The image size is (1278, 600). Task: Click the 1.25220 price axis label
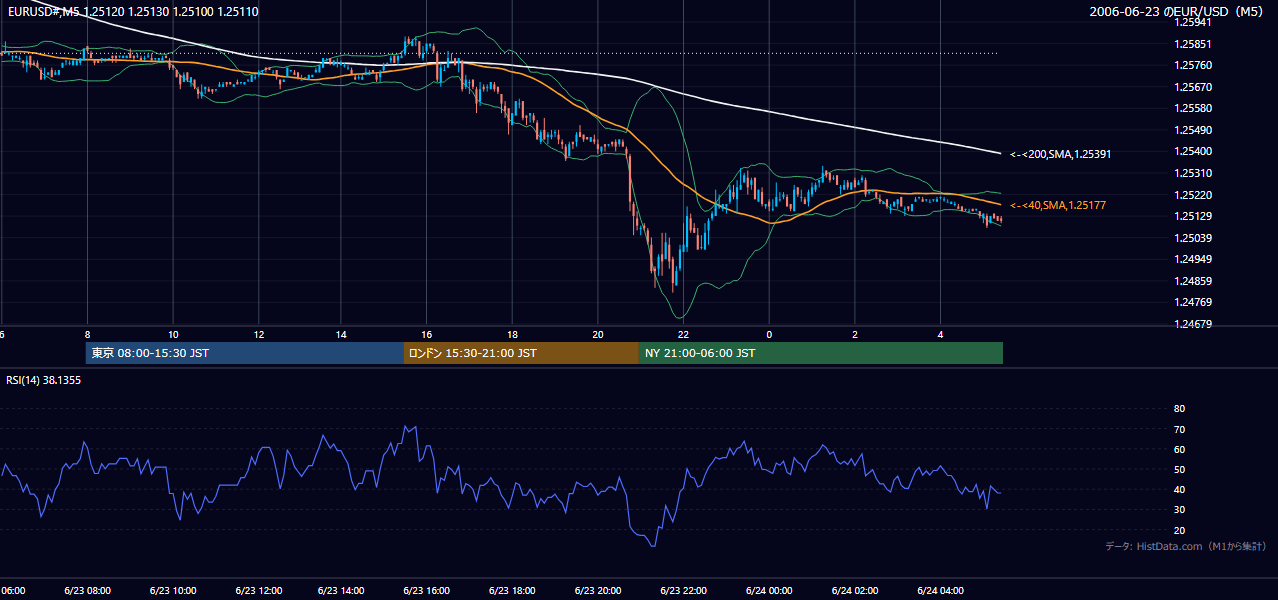pos(1193,195)
